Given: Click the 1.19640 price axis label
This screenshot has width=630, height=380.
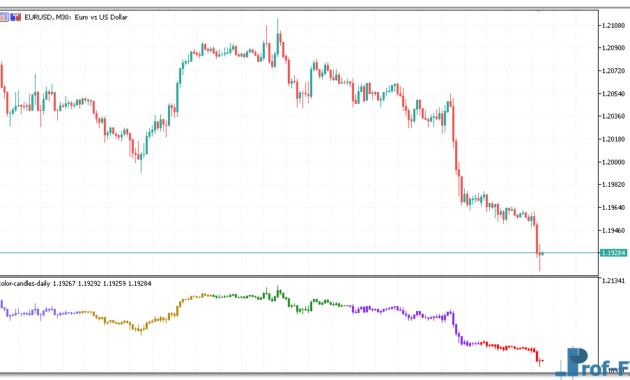Looking at the screenshot, I should click(613, 207).
